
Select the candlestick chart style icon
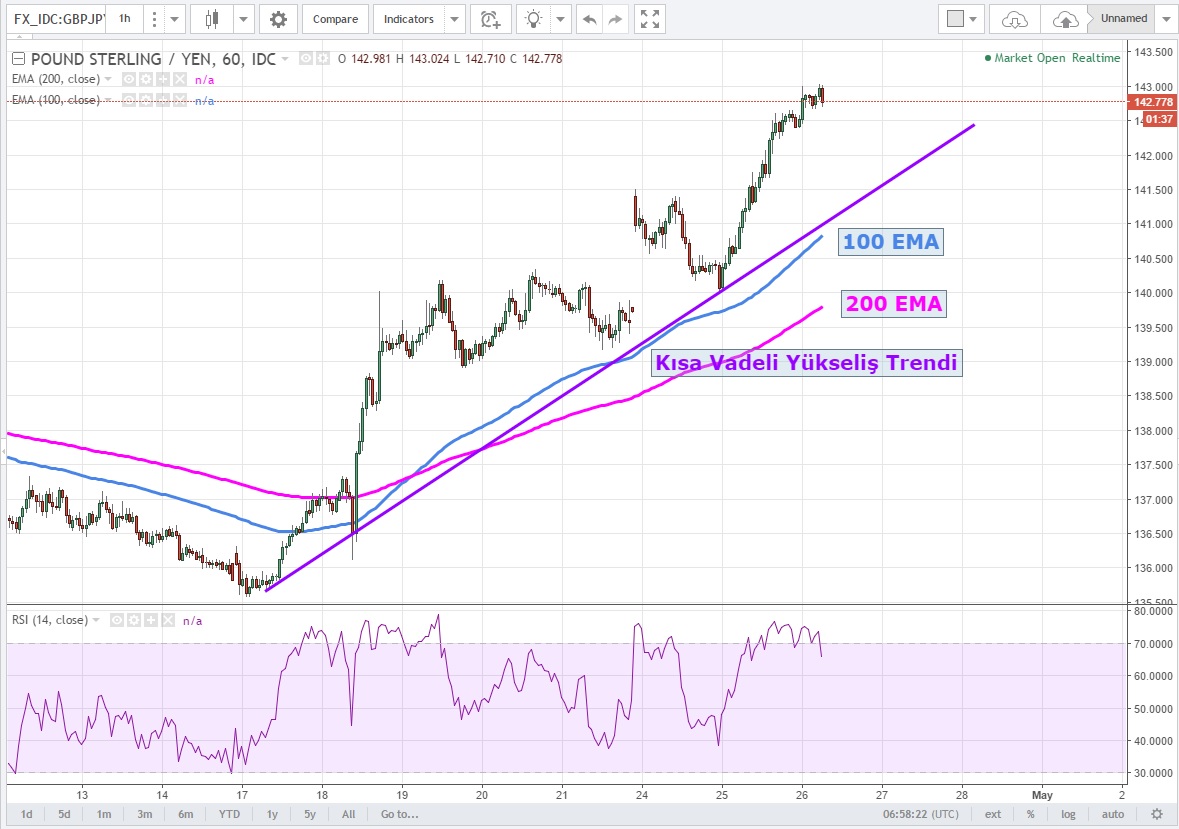(211, 19)
